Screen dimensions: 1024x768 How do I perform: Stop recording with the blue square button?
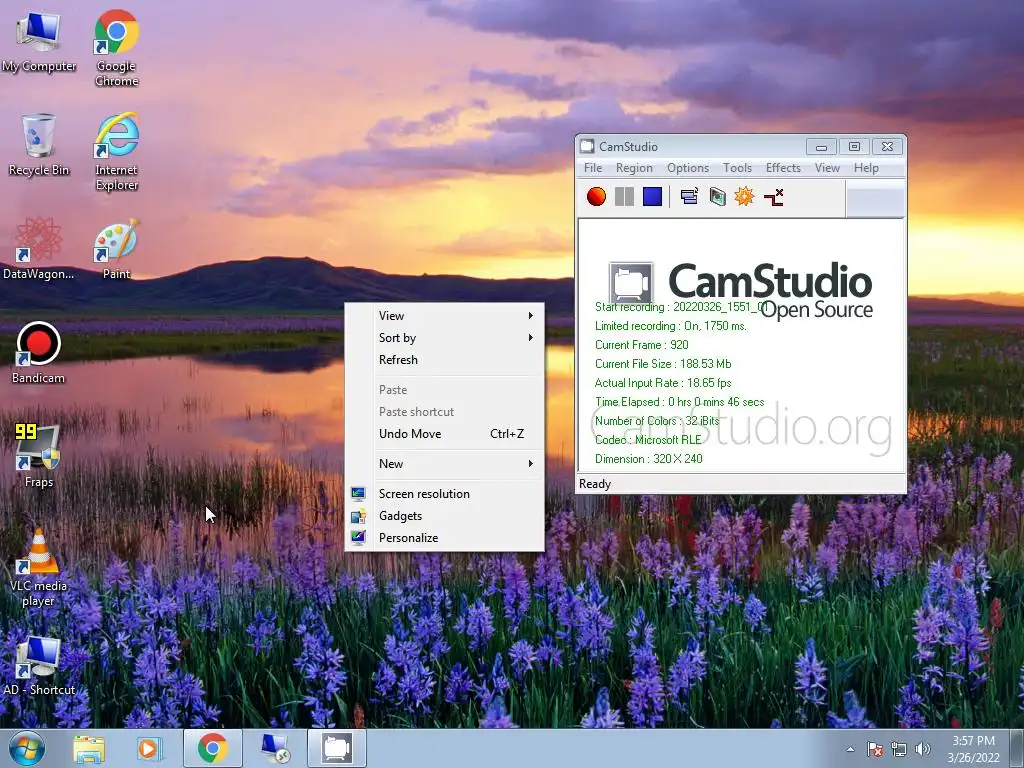point(652,197)
